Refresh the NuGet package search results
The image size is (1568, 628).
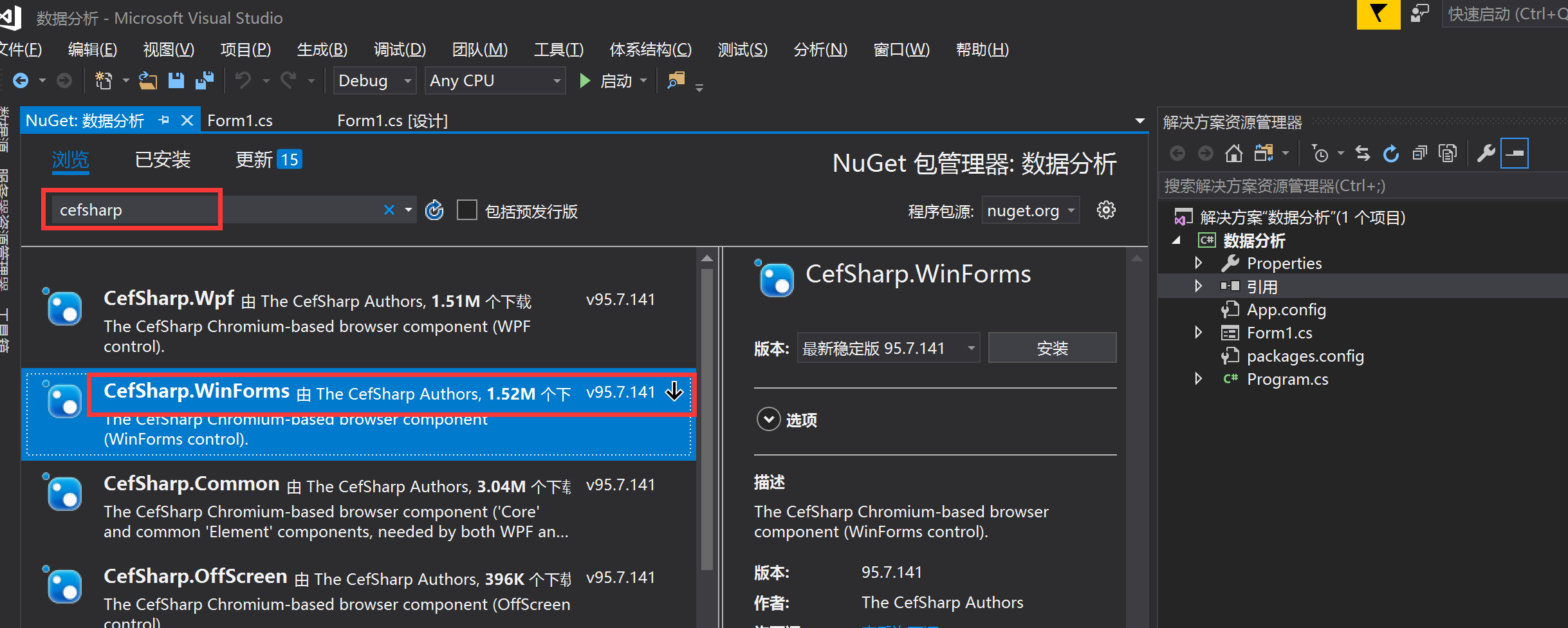click(x=435, y=210)
